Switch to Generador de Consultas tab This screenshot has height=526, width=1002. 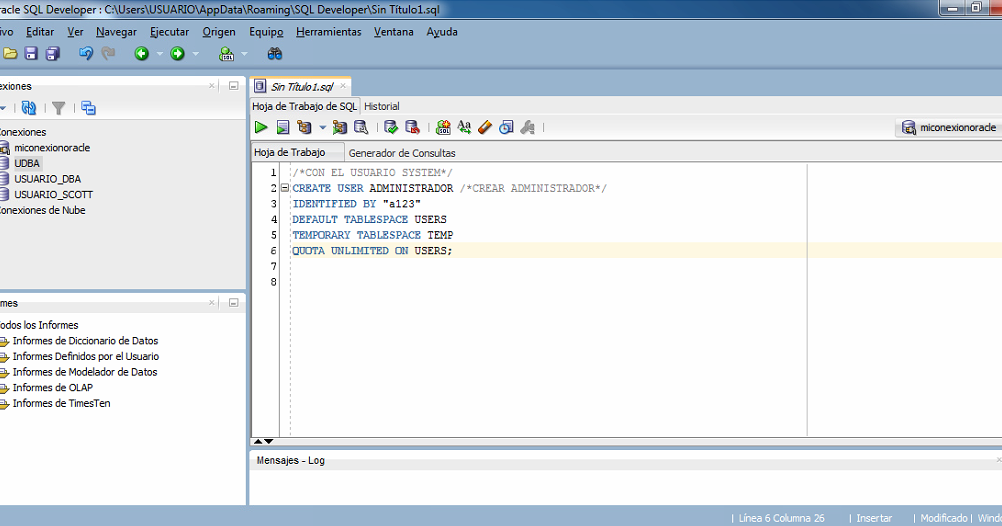(x=402, y=153)
